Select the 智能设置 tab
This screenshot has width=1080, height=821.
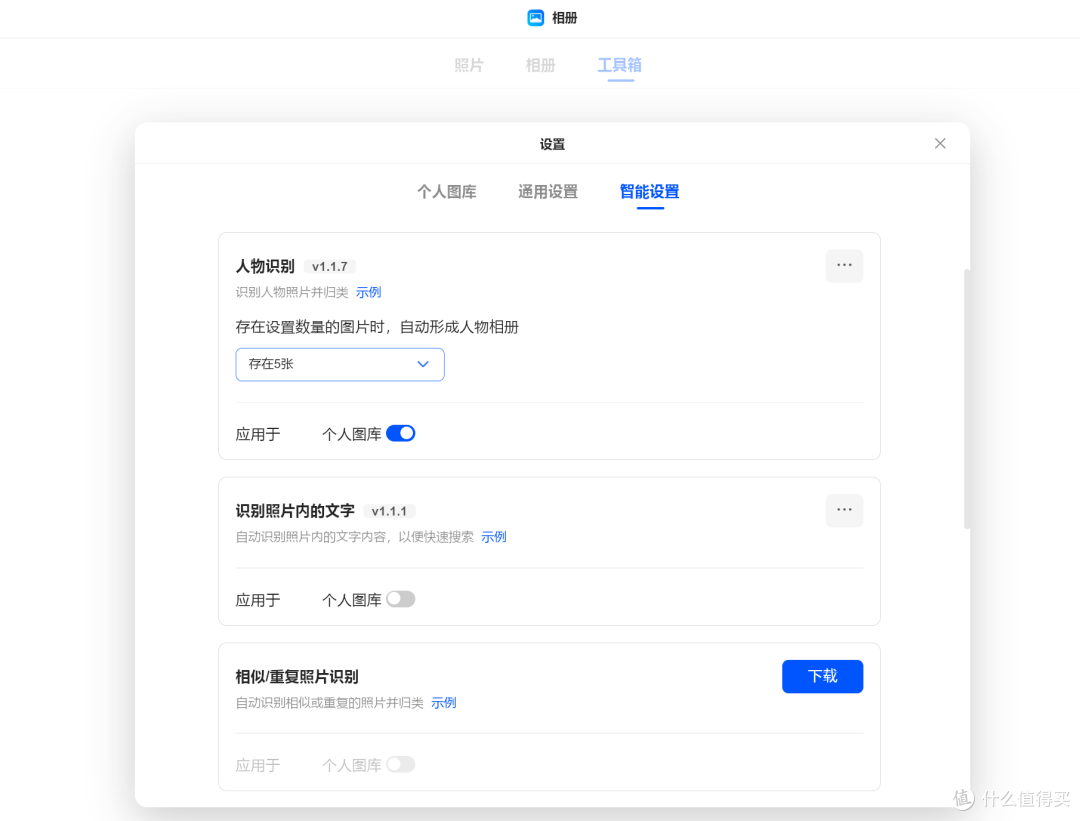649,192
